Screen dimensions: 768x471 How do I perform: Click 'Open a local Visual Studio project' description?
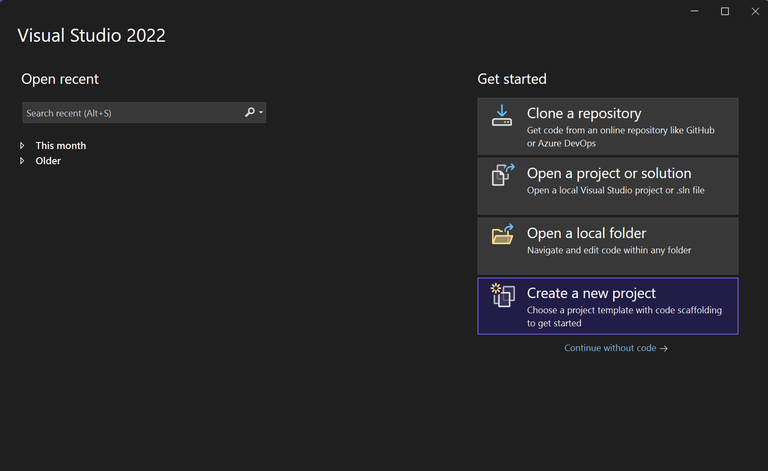point(616,190)
